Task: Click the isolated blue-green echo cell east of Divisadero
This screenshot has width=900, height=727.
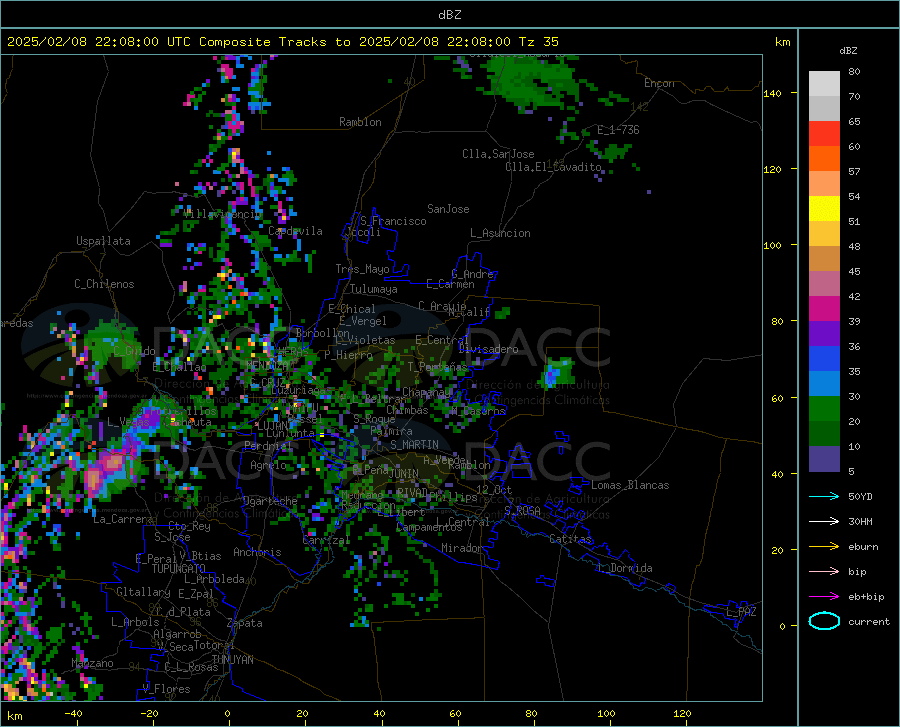Action: click(556, 371)
